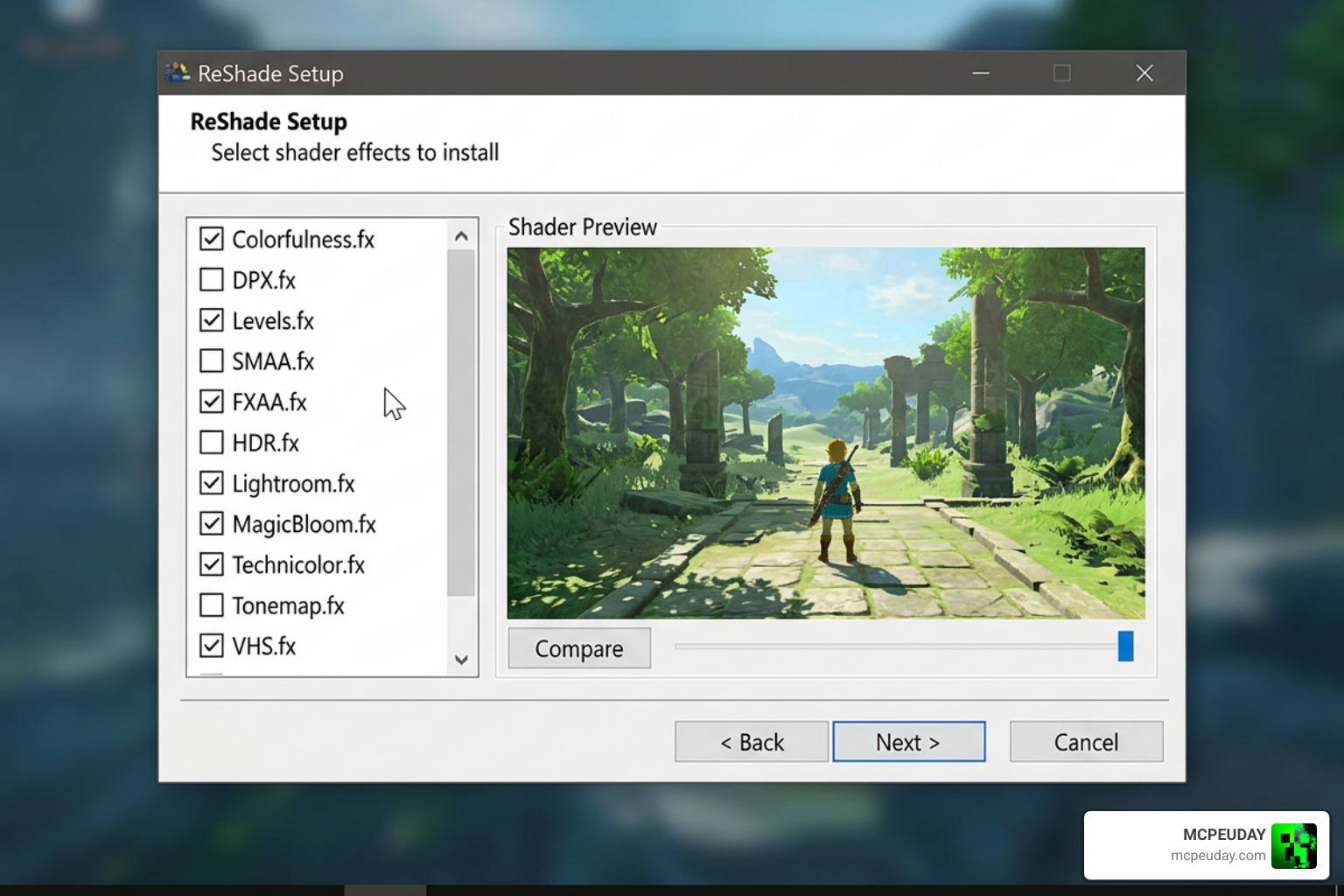The width and height of the screenshot is (1344, 896).
Task: Select the Tonemap.fx label text
Action: click(288, 605)
